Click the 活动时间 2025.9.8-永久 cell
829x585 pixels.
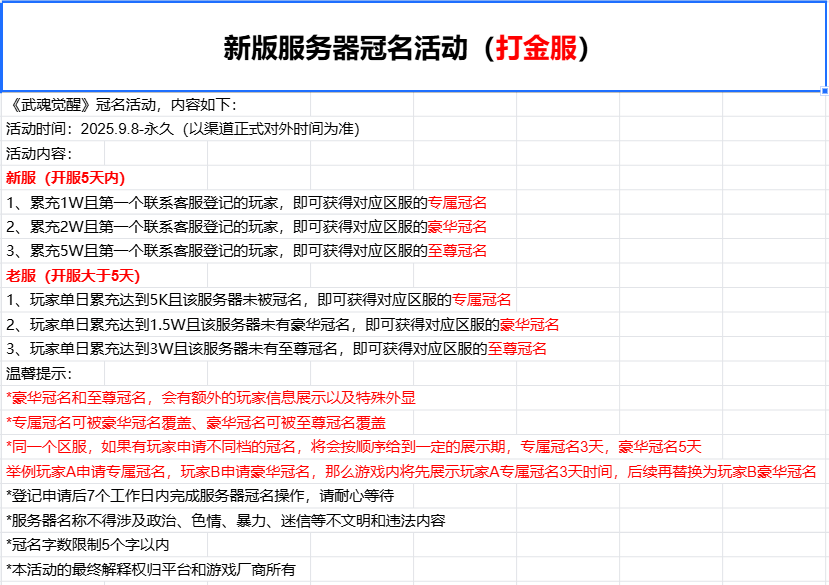click(x=182, y=129)
